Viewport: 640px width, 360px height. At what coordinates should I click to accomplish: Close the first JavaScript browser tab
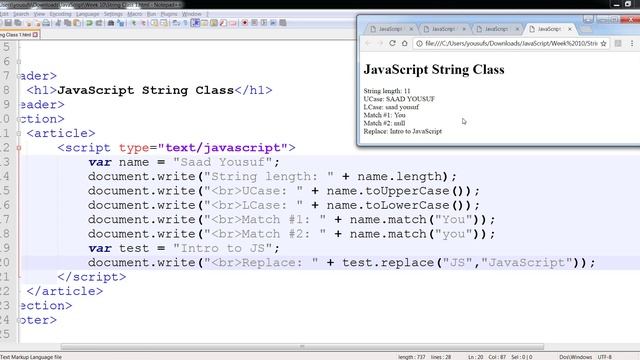(411, 29)
